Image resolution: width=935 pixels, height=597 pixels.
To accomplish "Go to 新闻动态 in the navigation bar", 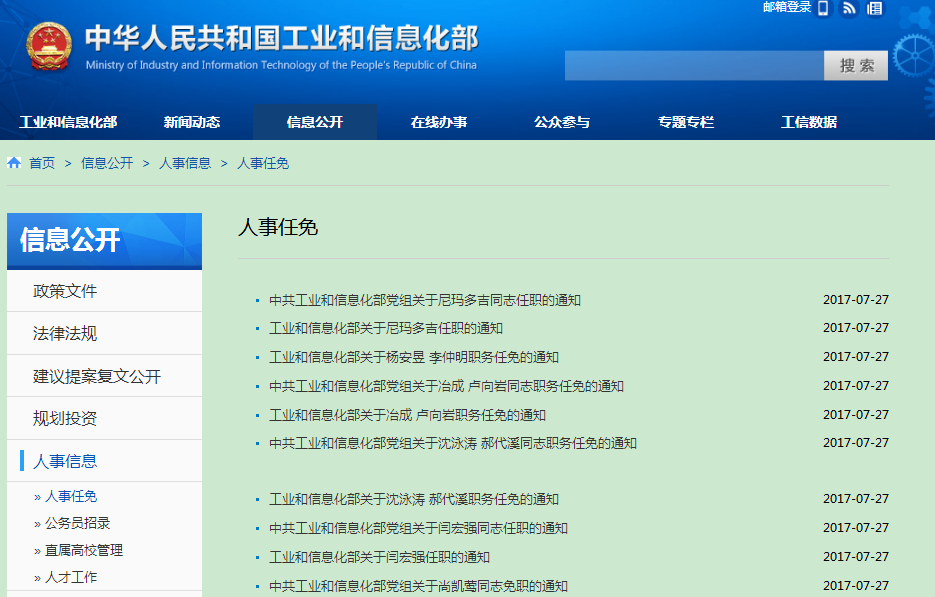I will (192, 122).
